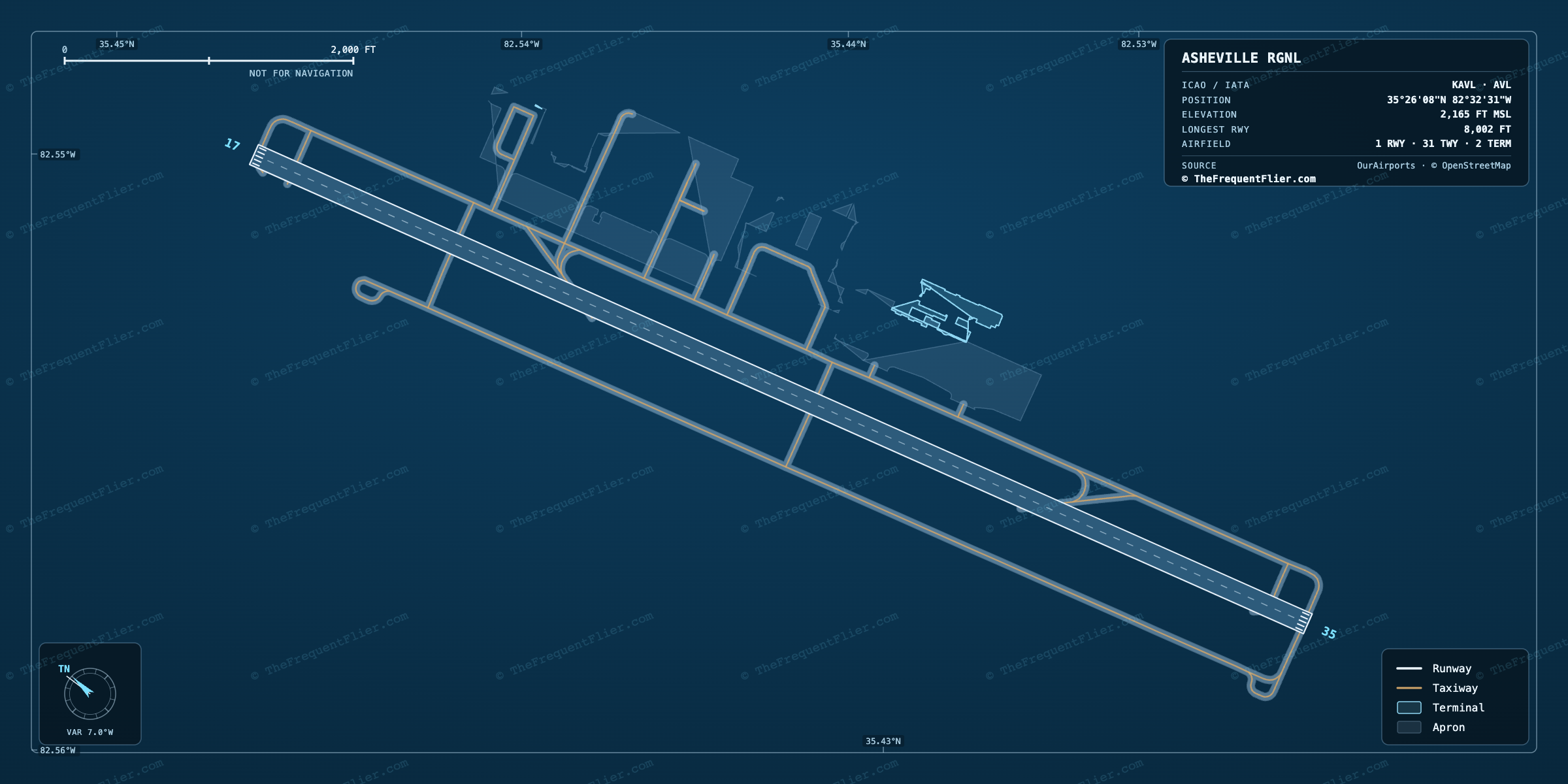Click the 82.54°W longitude label
This screenshot has height=784, width=1568.
(521, 44)
